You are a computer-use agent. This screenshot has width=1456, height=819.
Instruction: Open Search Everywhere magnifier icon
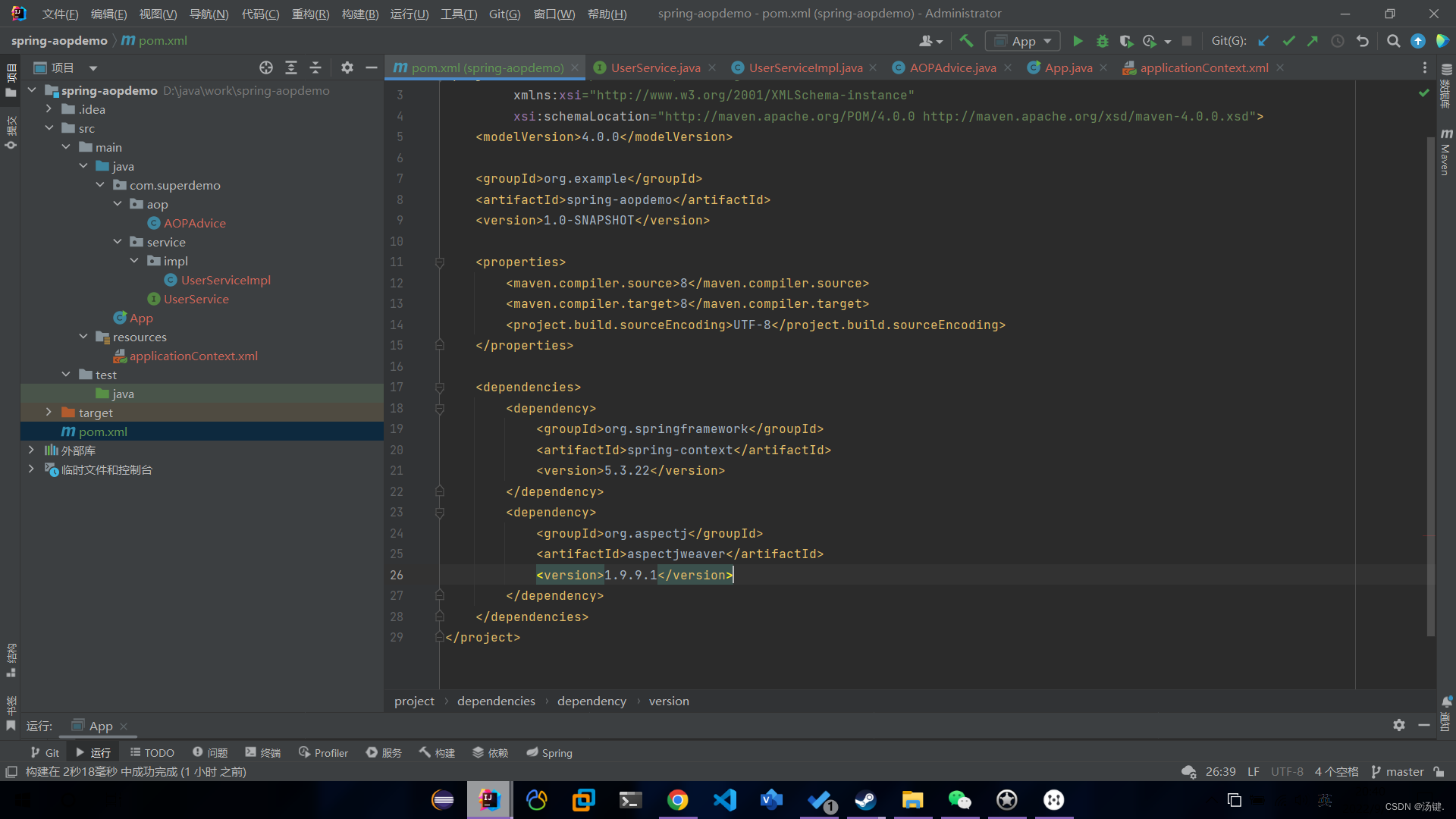1393,41
